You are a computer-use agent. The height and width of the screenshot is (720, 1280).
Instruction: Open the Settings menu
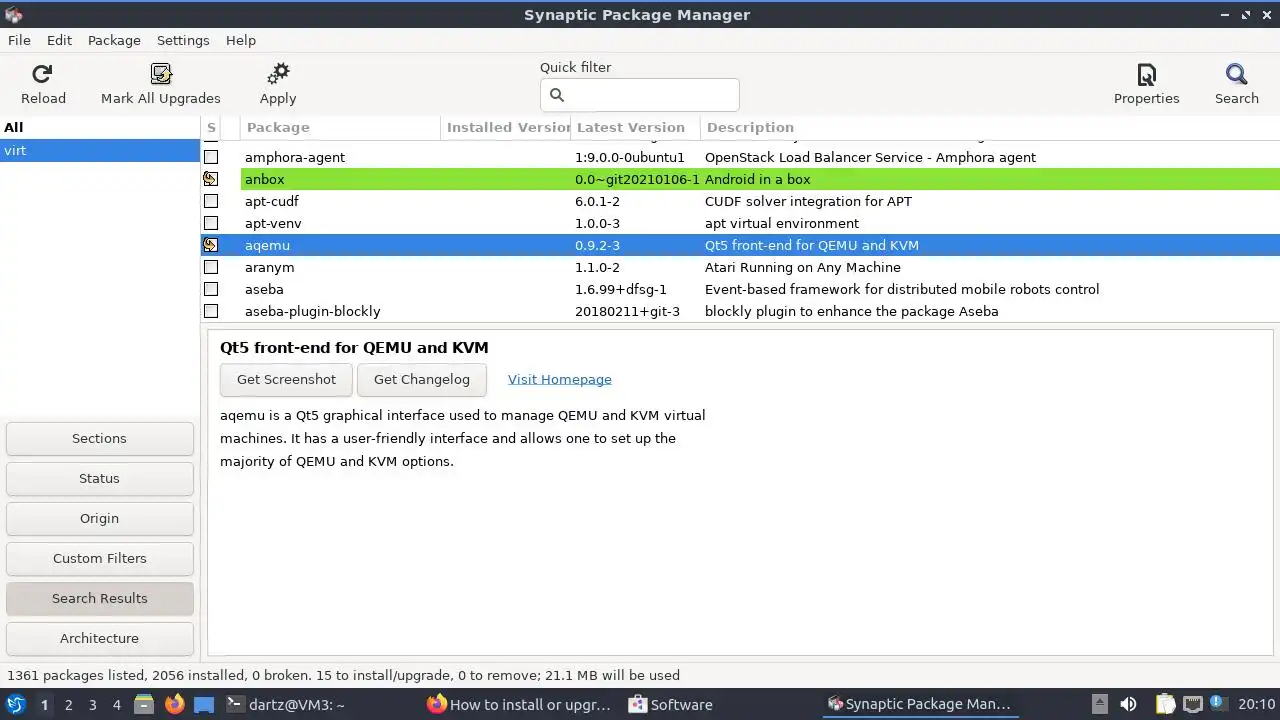click(183, 40)
